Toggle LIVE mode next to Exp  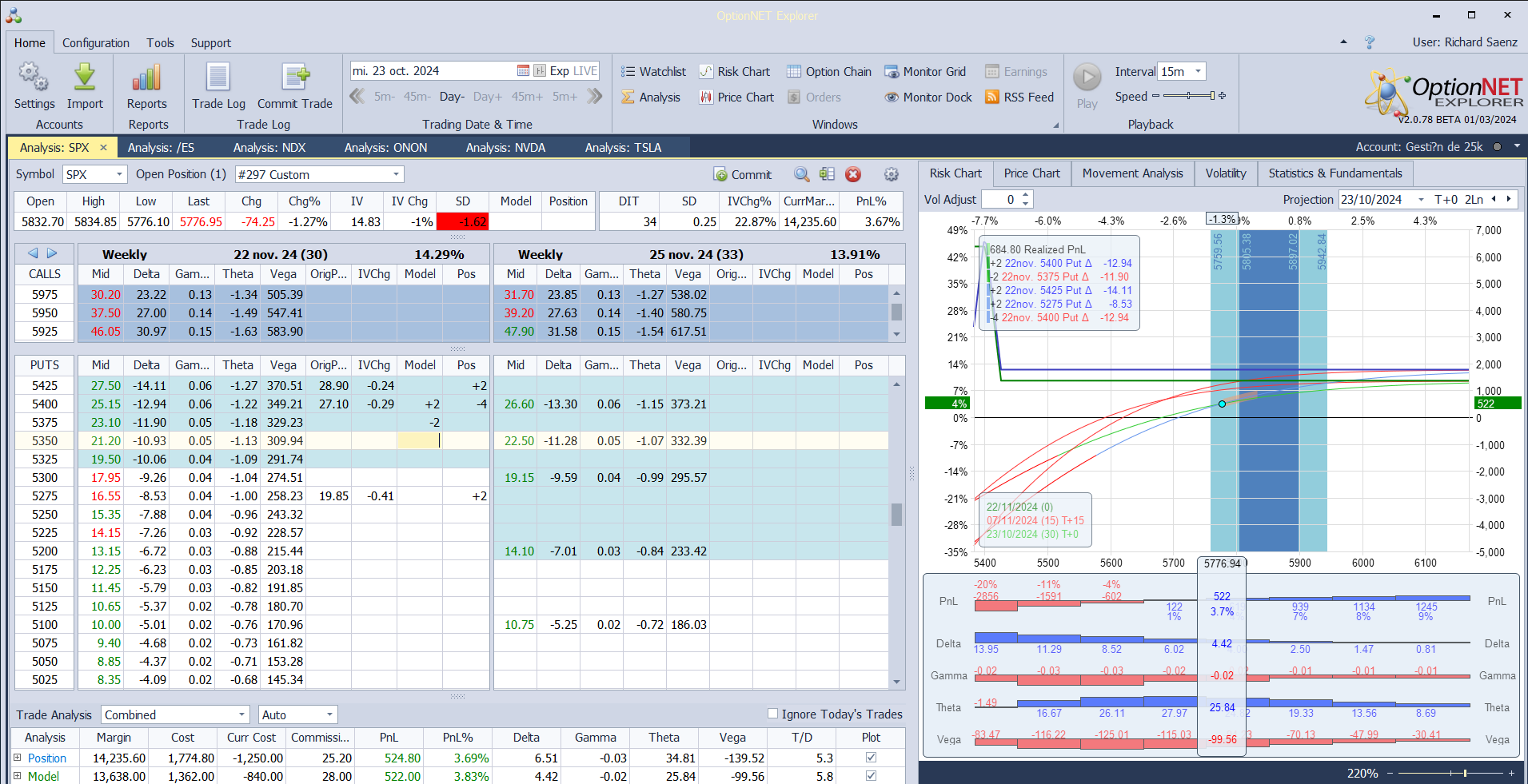click(x=585, y=71)
